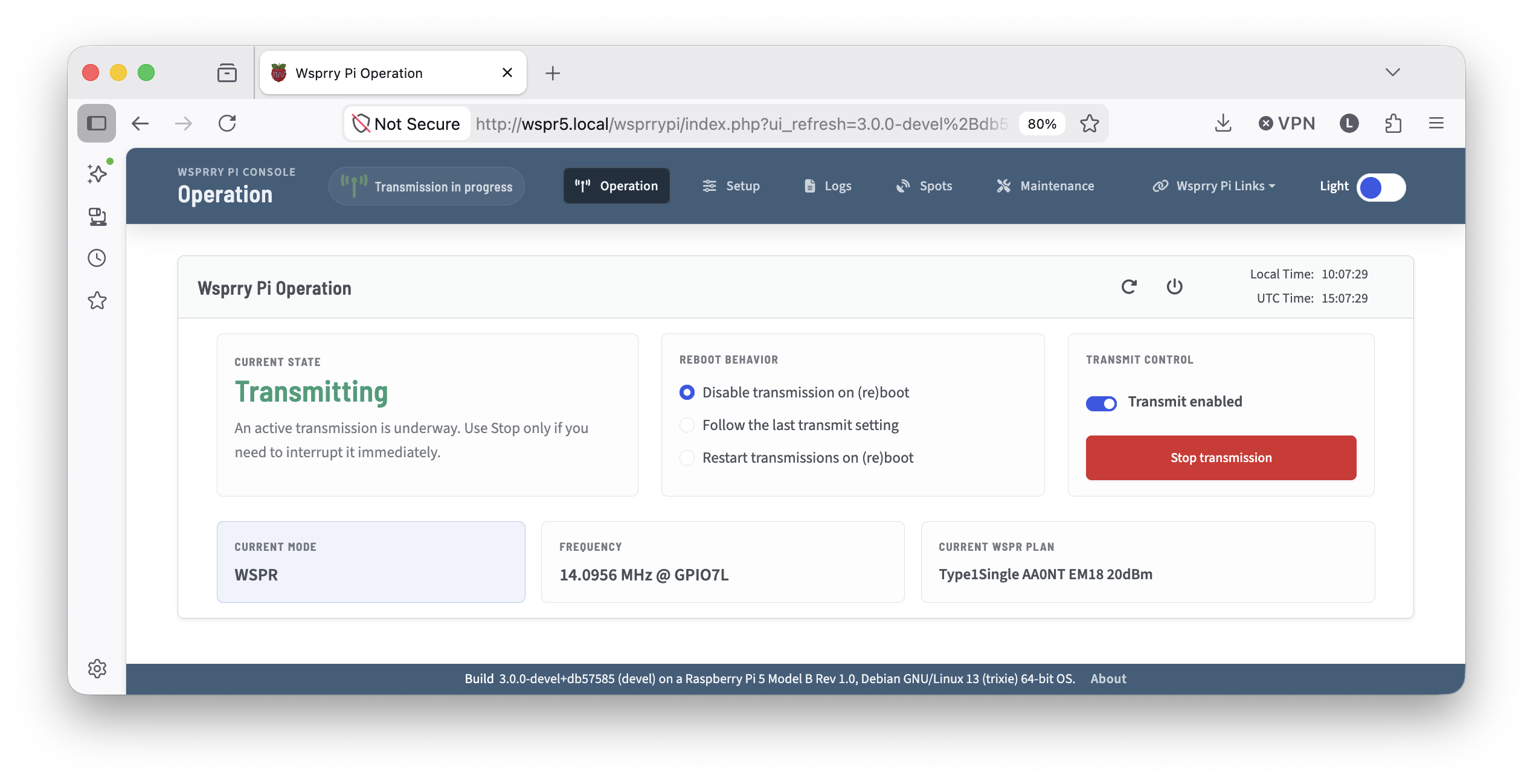Image resolution: width=1533 pixels, height=784 pixels.
Task: Click the browser forward arrow
Action: pos(184,123)
